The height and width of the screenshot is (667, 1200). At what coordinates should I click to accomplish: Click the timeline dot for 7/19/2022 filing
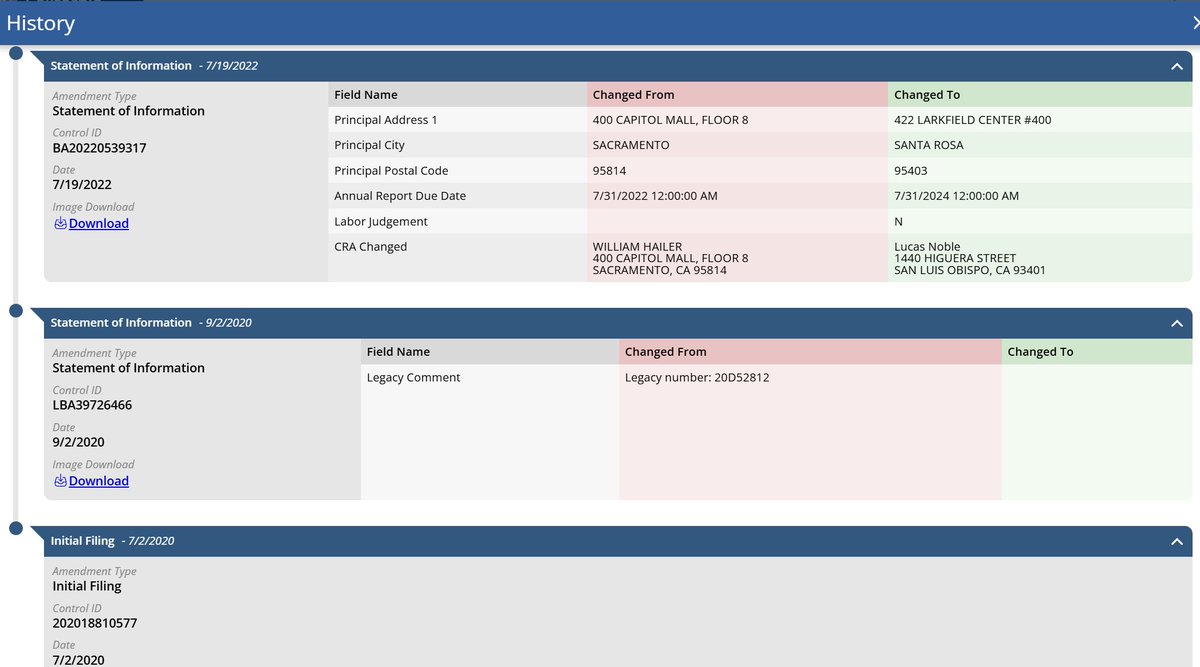(x=16, y=54)
